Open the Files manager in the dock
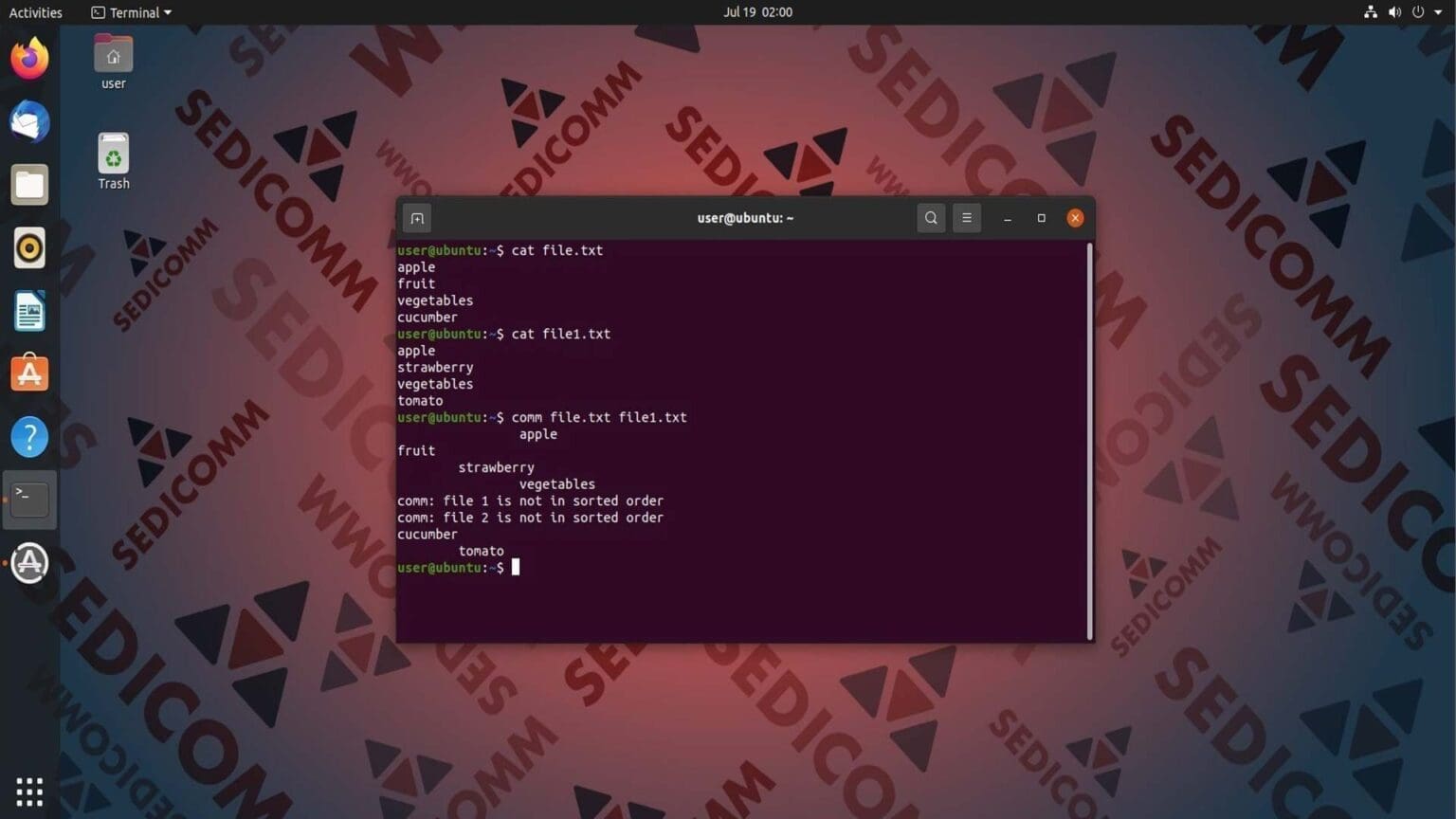The height and width of the screenshot is (819, 1456). (x=29, y=185)
